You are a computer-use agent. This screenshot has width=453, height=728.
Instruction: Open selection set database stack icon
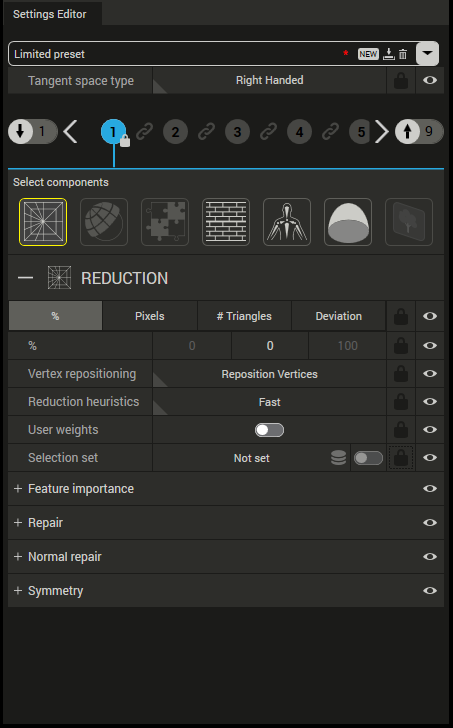[x=338, y=458]
